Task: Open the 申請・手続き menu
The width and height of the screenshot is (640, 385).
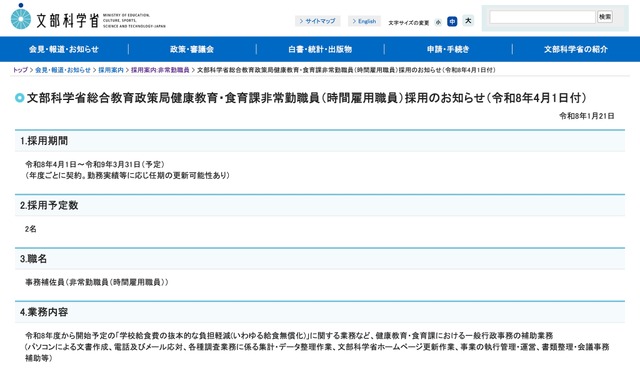Action: point(448,49)
